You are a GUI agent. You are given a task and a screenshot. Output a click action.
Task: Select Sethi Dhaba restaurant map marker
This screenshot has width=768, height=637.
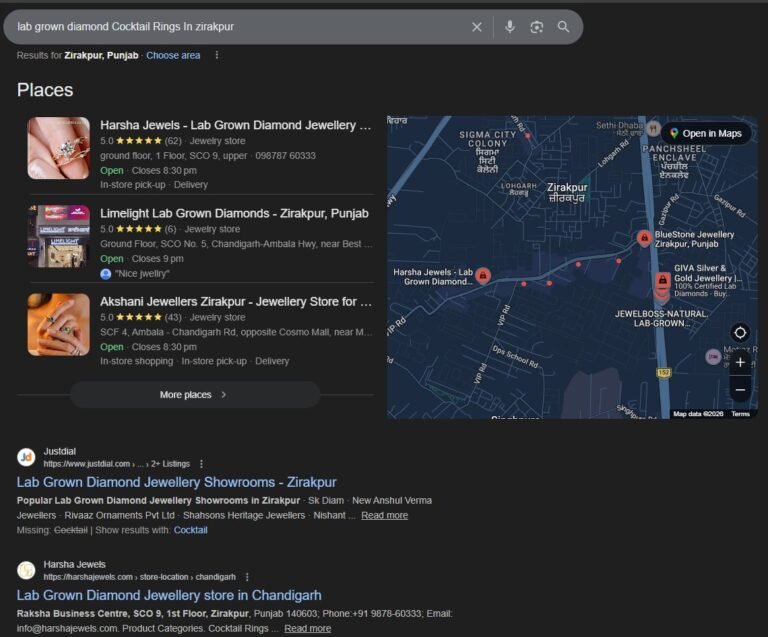(653, 129)
